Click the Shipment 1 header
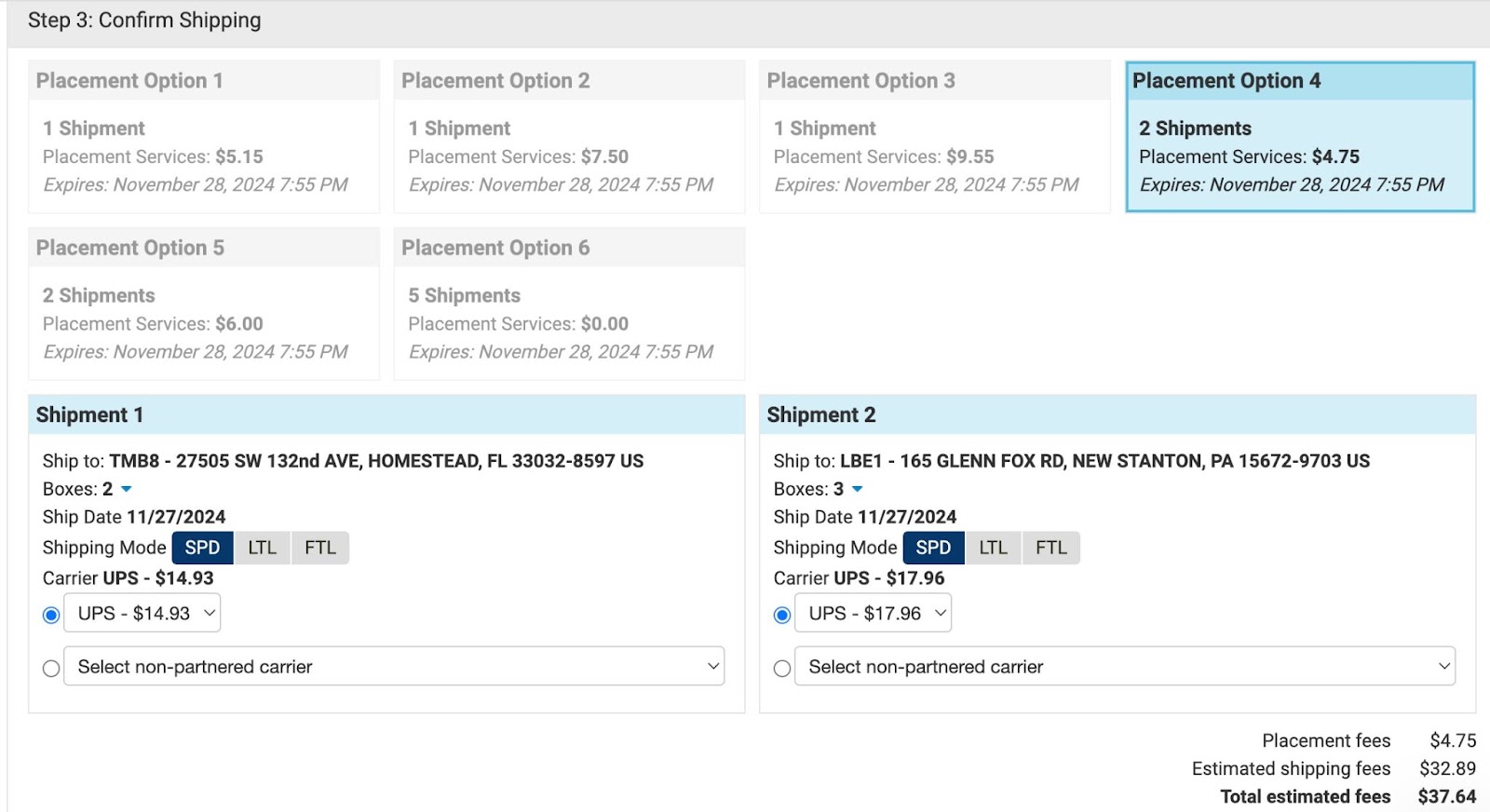 pos(386,415)
